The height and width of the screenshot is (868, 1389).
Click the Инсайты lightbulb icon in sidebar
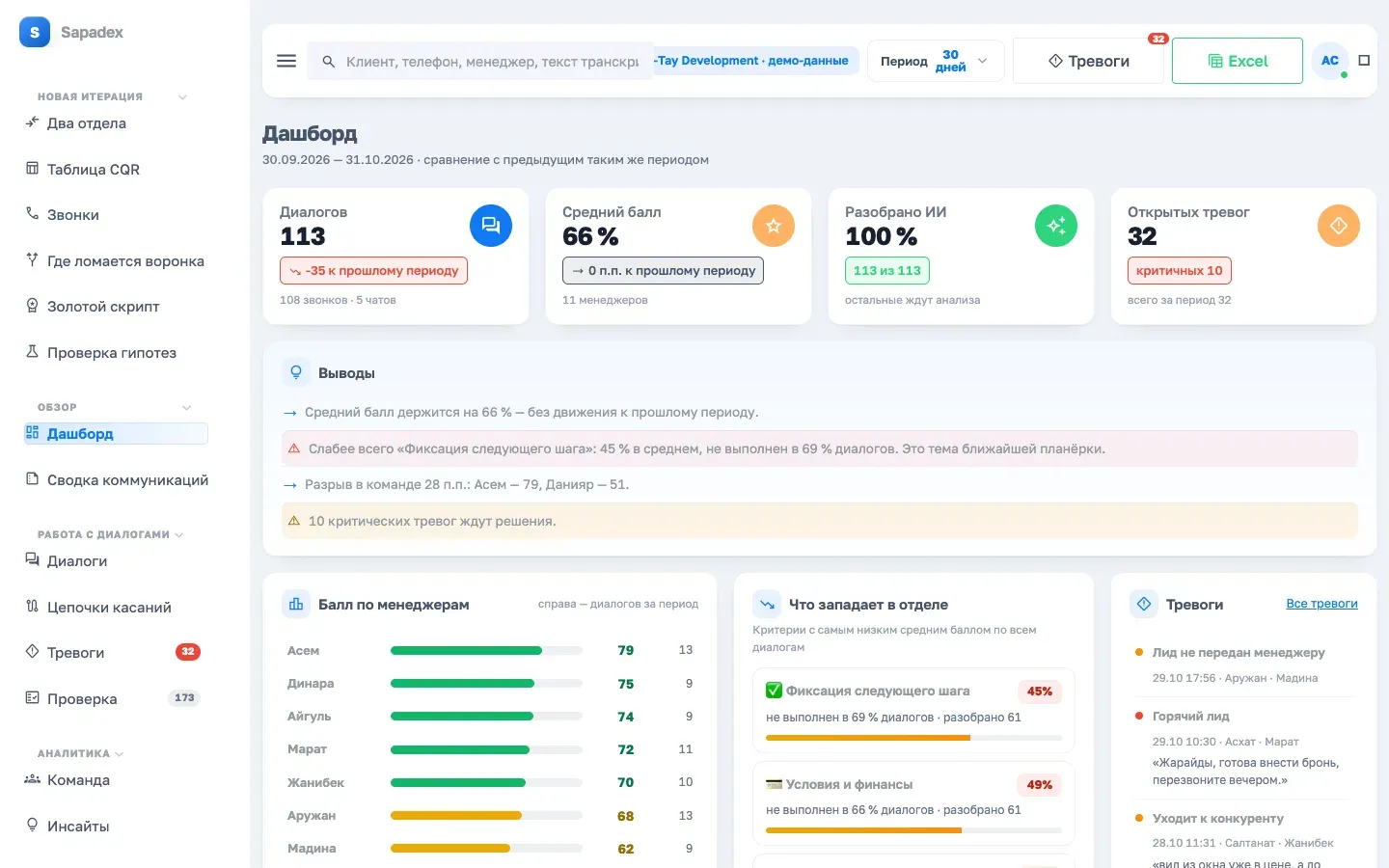pyautogui.click(x=32, y=826)
